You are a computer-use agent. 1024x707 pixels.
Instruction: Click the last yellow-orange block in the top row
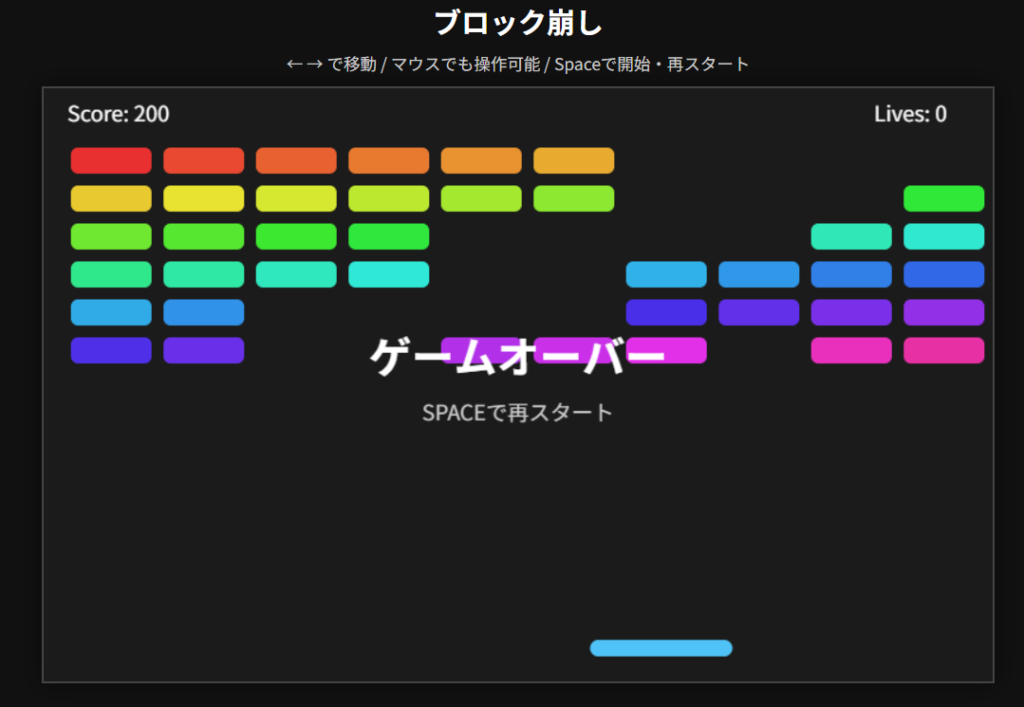(573, 160)
